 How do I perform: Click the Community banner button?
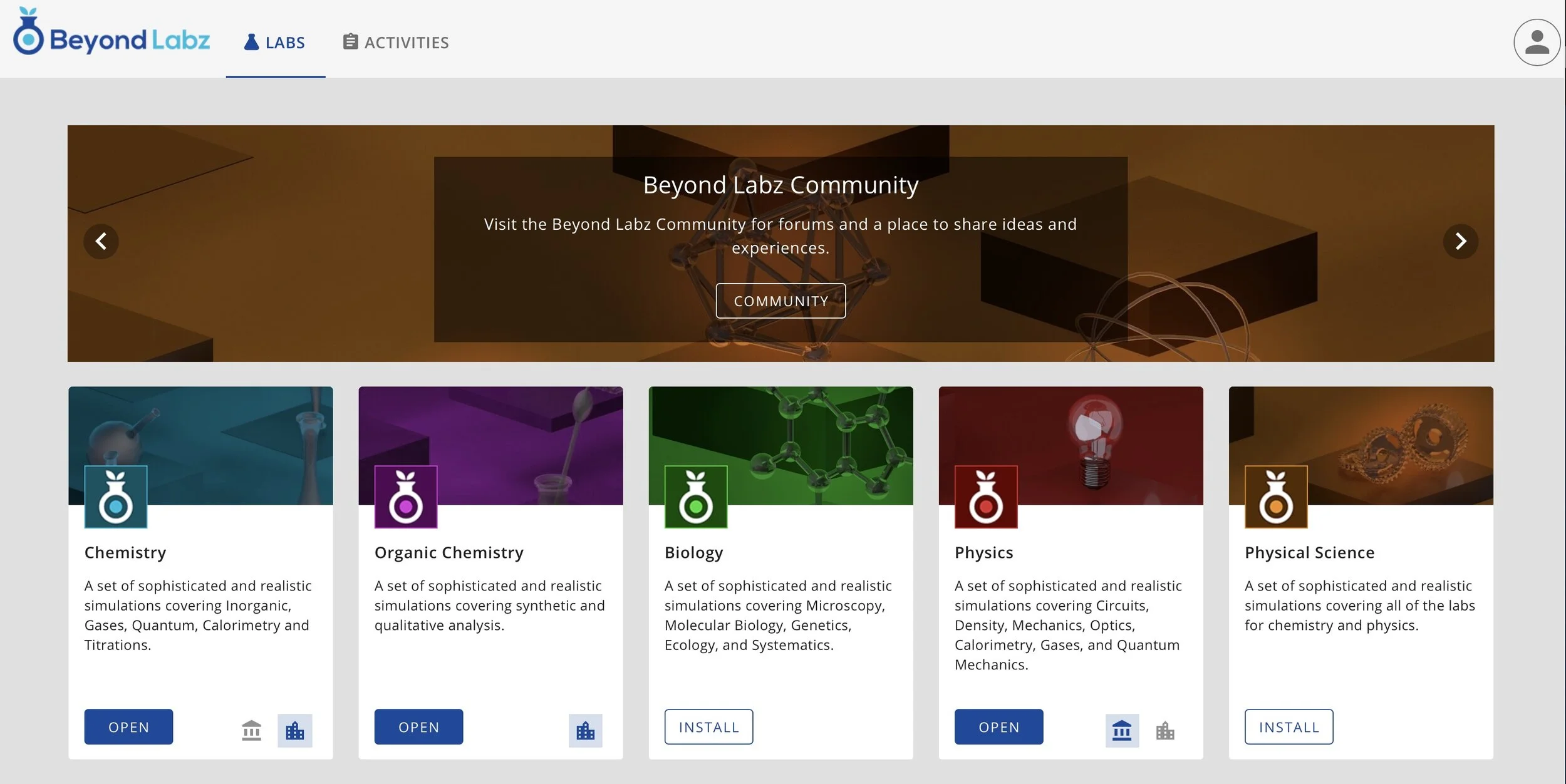pos(780,301)
